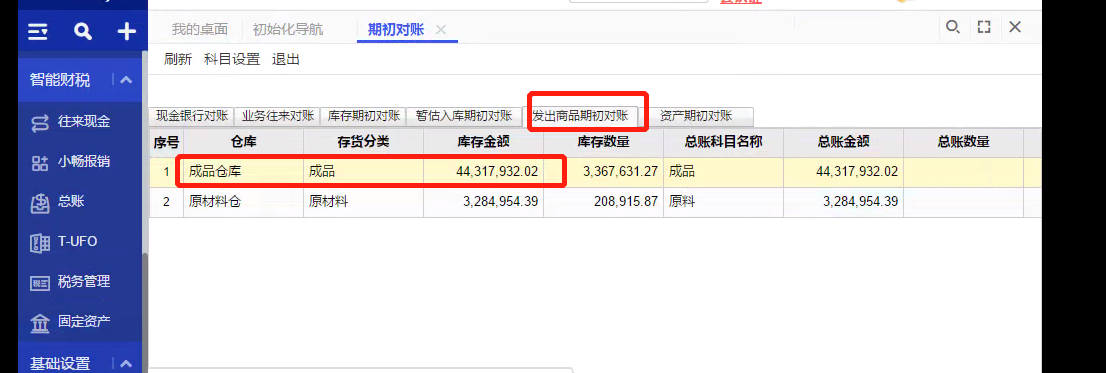Click 总账科目名称 cell 原料
Image resolution: width=1106 pixels, height=373 pixels.
[x=723, y=202]
